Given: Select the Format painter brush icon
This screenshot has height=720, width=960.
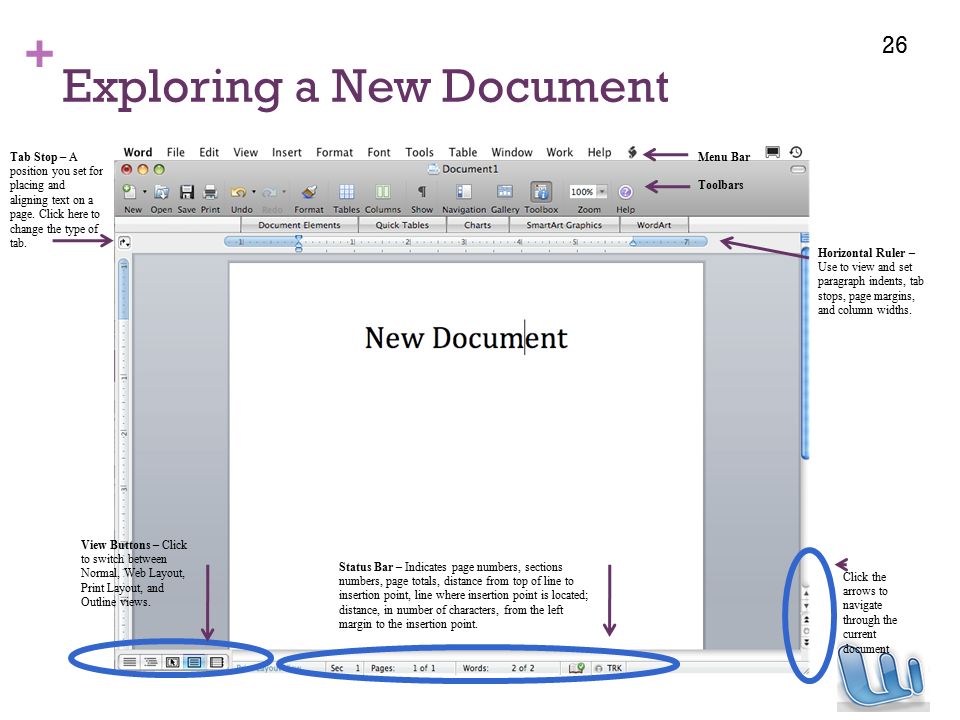Looking at the screenshot, I should (x=309, y=192).
